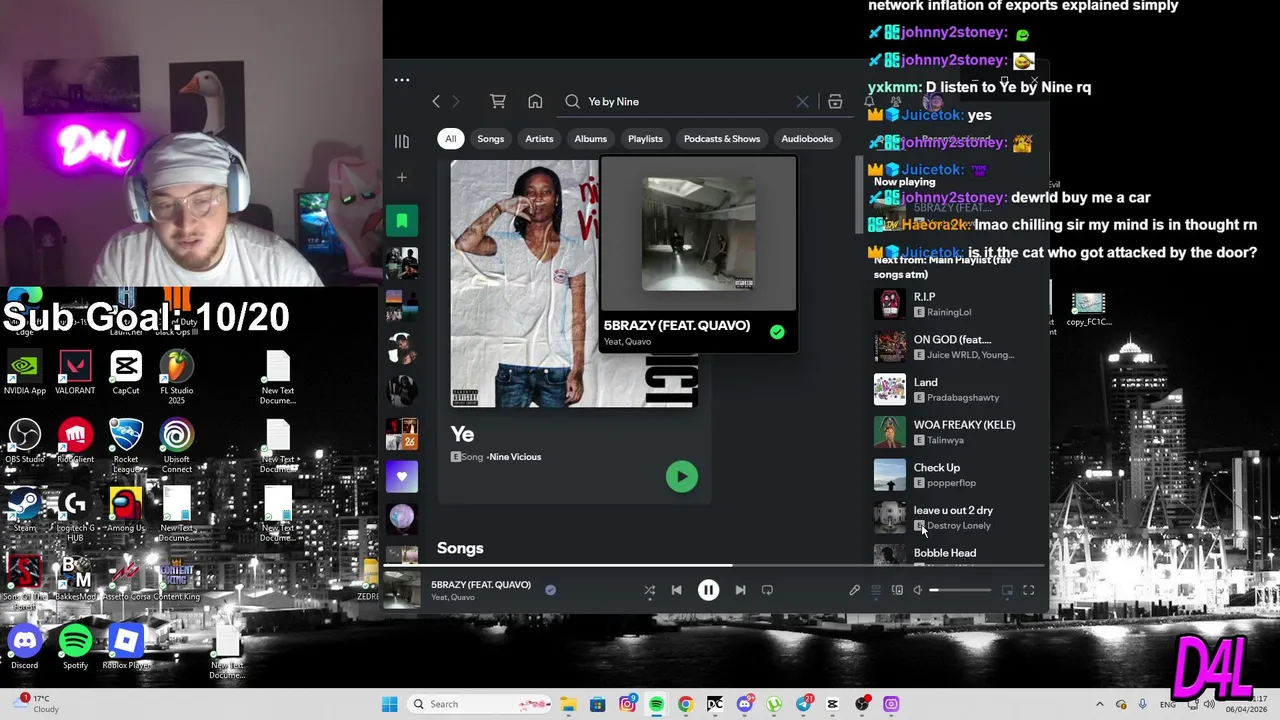
Task: Open the Discord desktop shortcut
Action: [25, 647]
